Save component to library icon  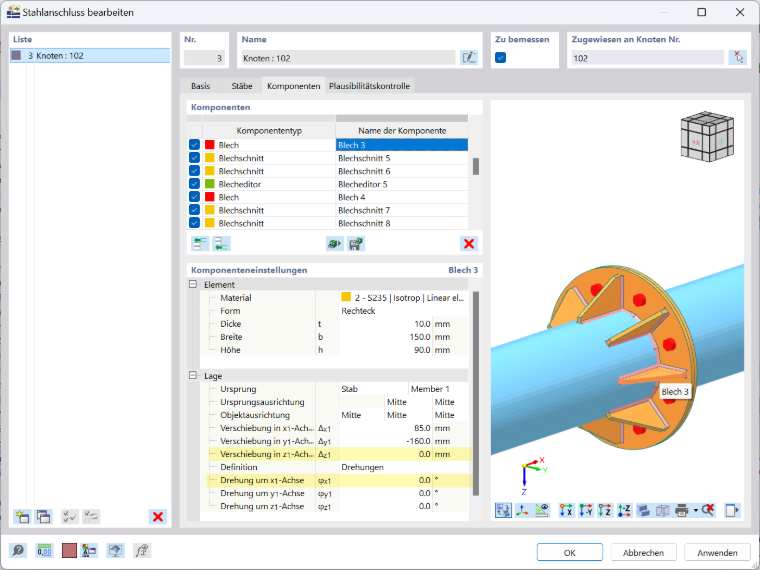pos(356,243)
